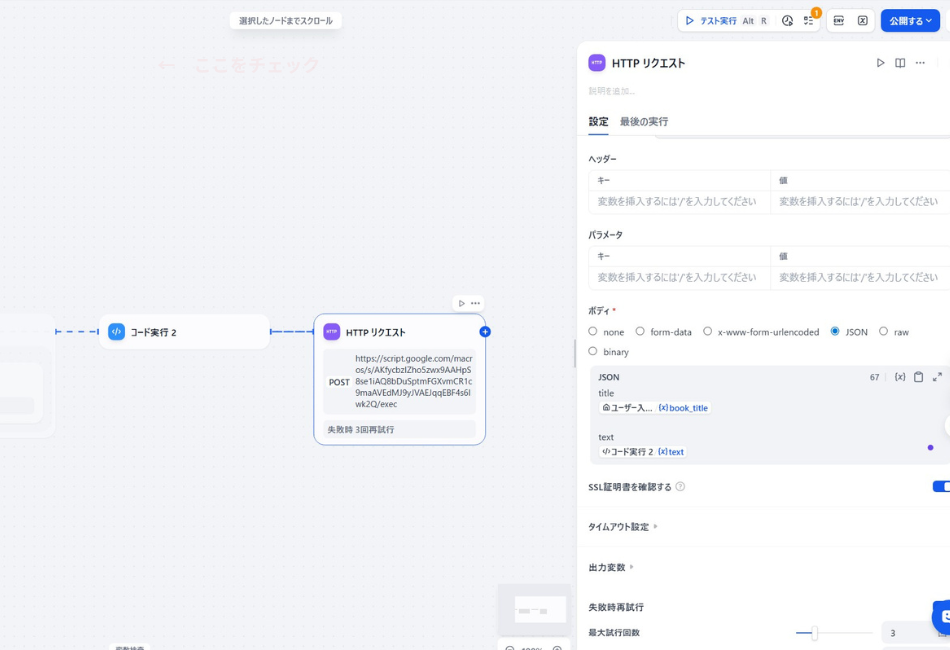Choose the raw body type option
The image size is (950, 650).
point(883,332)
